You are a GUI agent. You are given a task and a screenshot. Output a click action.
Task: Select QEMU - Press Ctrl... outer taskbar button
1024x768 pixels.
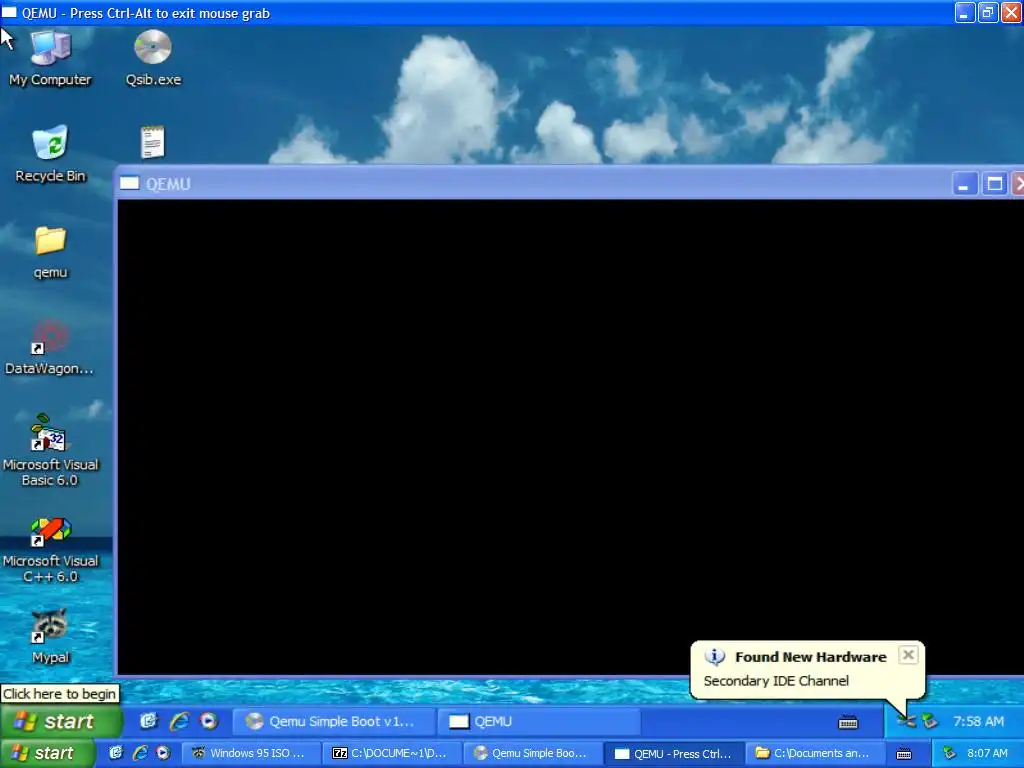[674, 754]
